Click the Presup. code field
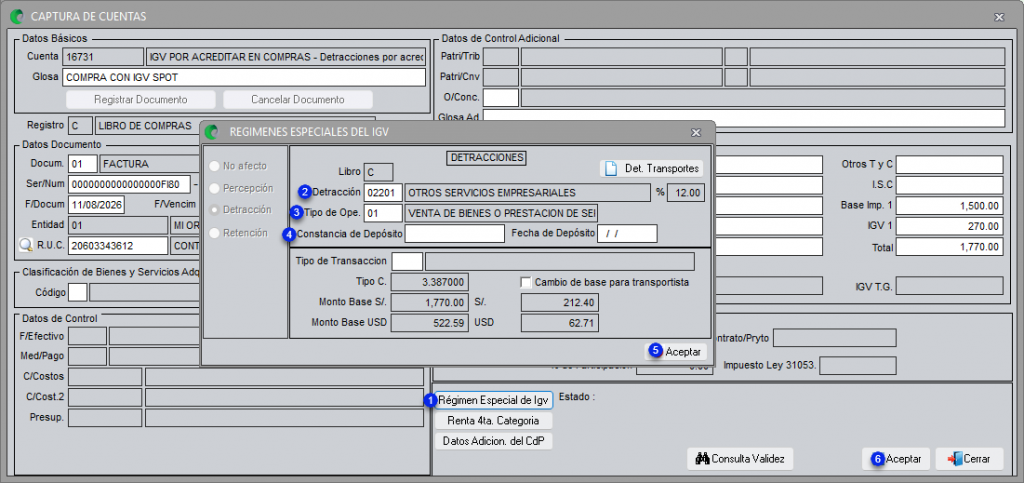 pos(104,418)
